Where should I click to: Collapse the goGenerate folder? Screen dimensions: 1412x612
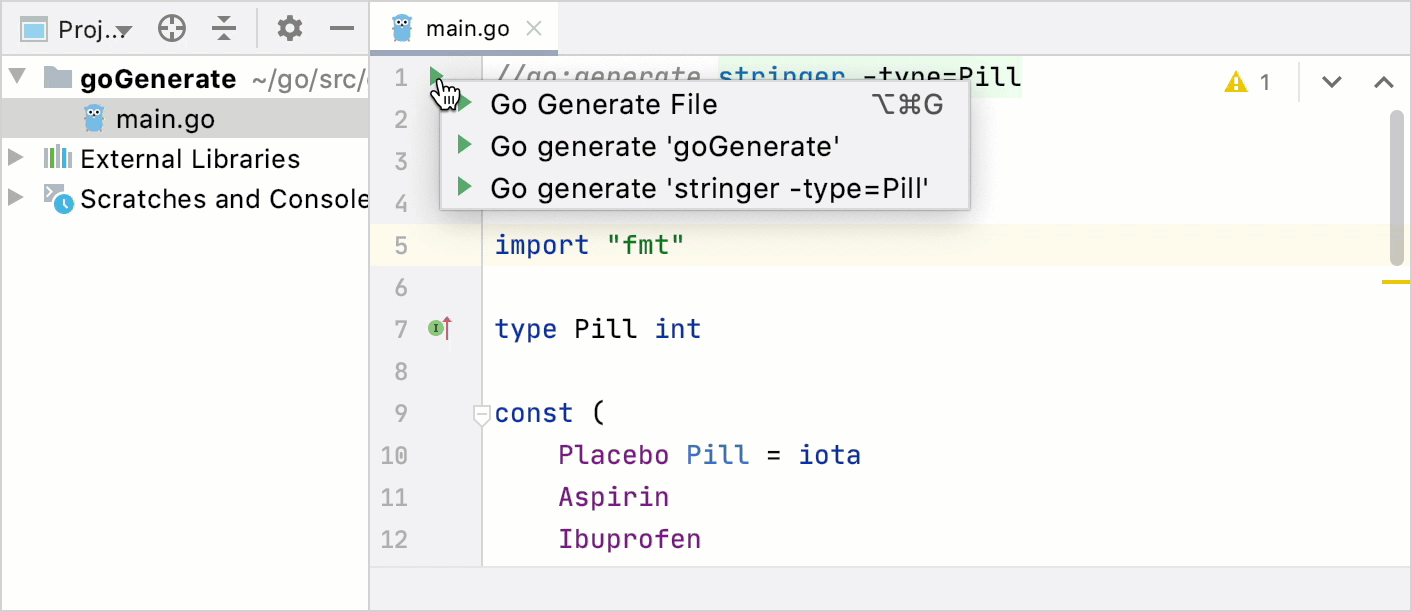coord(16,78)
